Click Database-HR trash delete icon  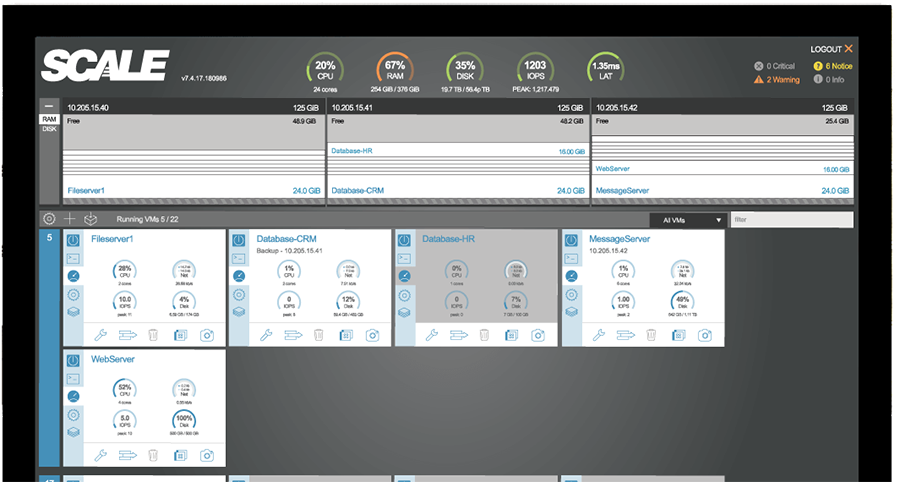pyautogui.click(x=484, y=335)
